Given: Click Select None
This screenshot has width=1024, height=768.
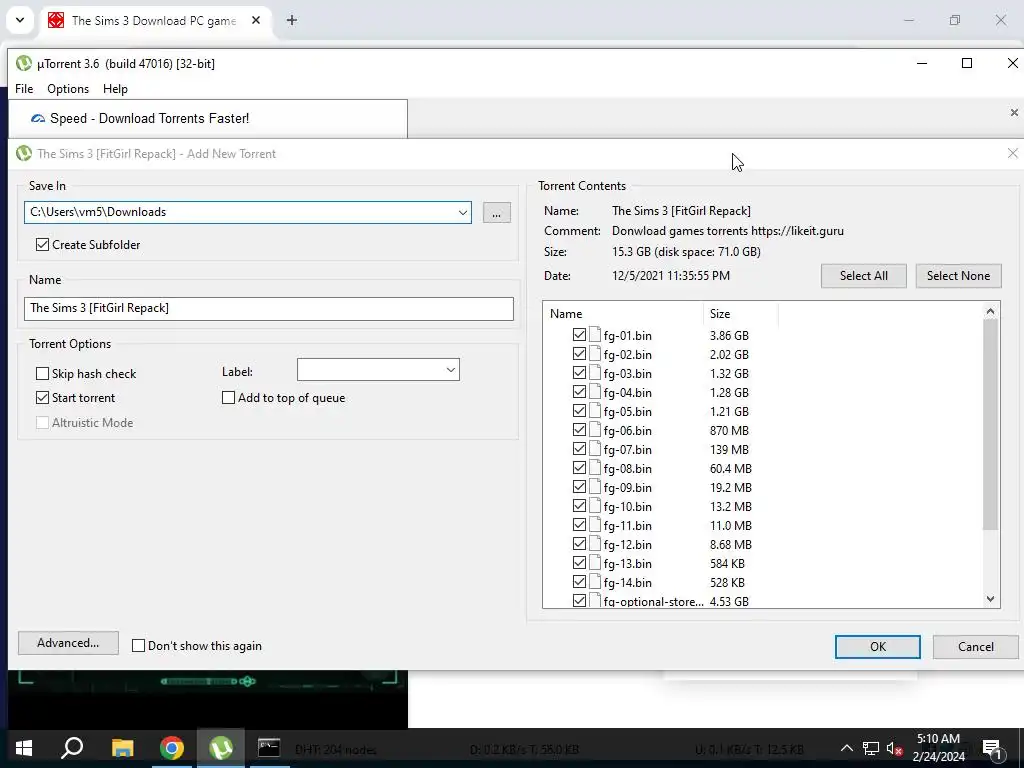Looking at the screenshot, I should click(x=958, y=276).
